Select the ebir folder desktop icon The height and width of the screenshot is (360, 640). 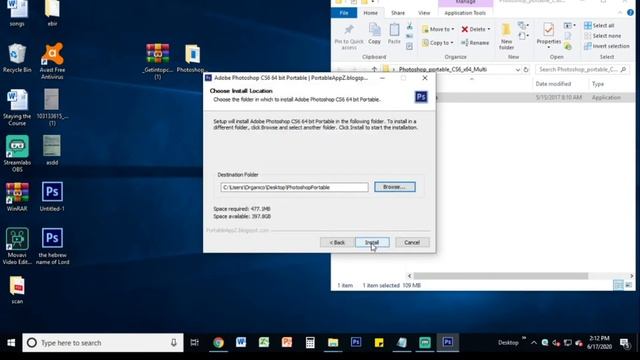(x=52, y=13)
